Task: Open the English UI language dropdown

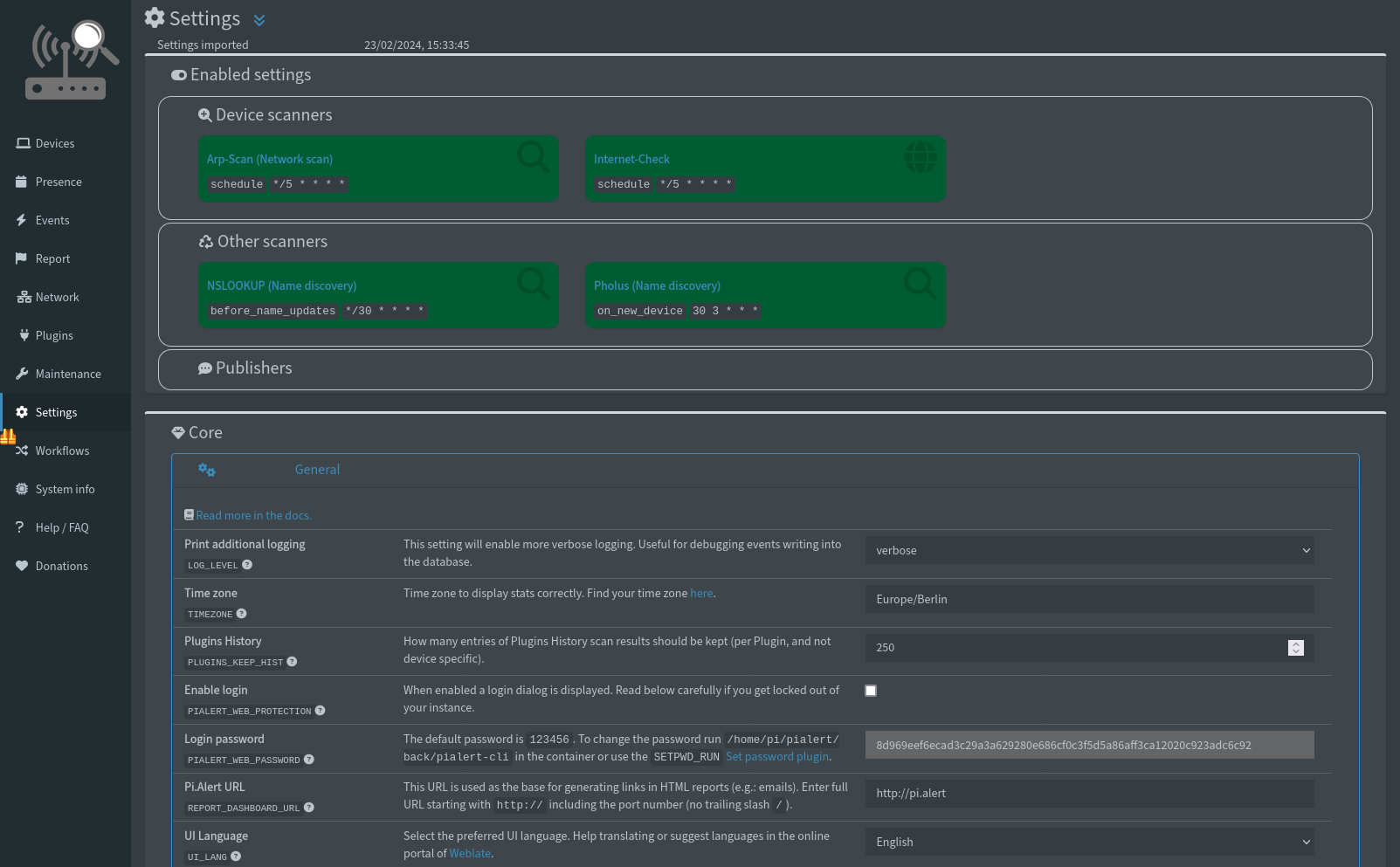Action: pos(1090,842)
